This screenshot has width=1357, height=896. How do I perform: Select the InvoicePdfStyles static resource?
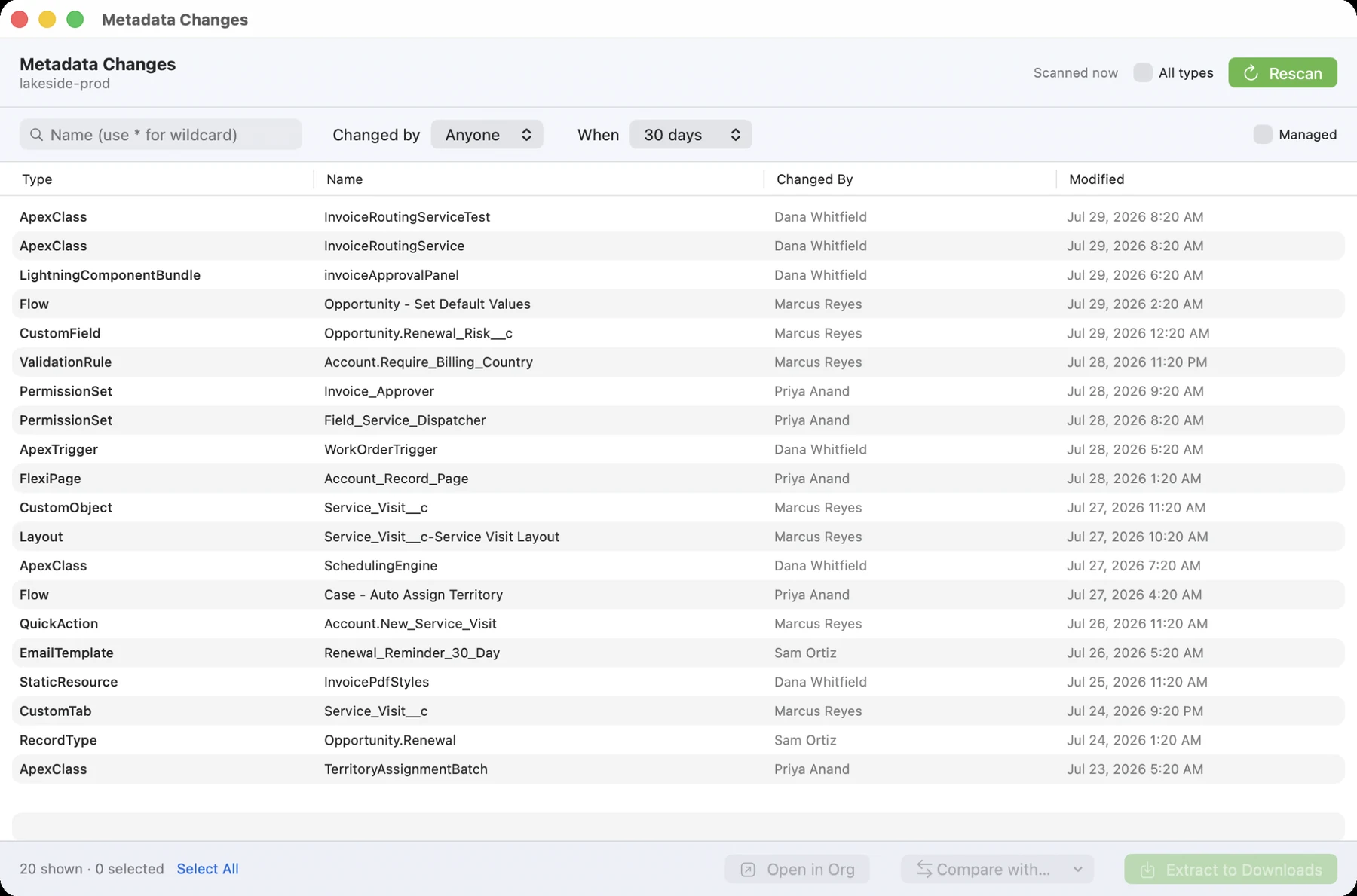click(x=678, y=682)
